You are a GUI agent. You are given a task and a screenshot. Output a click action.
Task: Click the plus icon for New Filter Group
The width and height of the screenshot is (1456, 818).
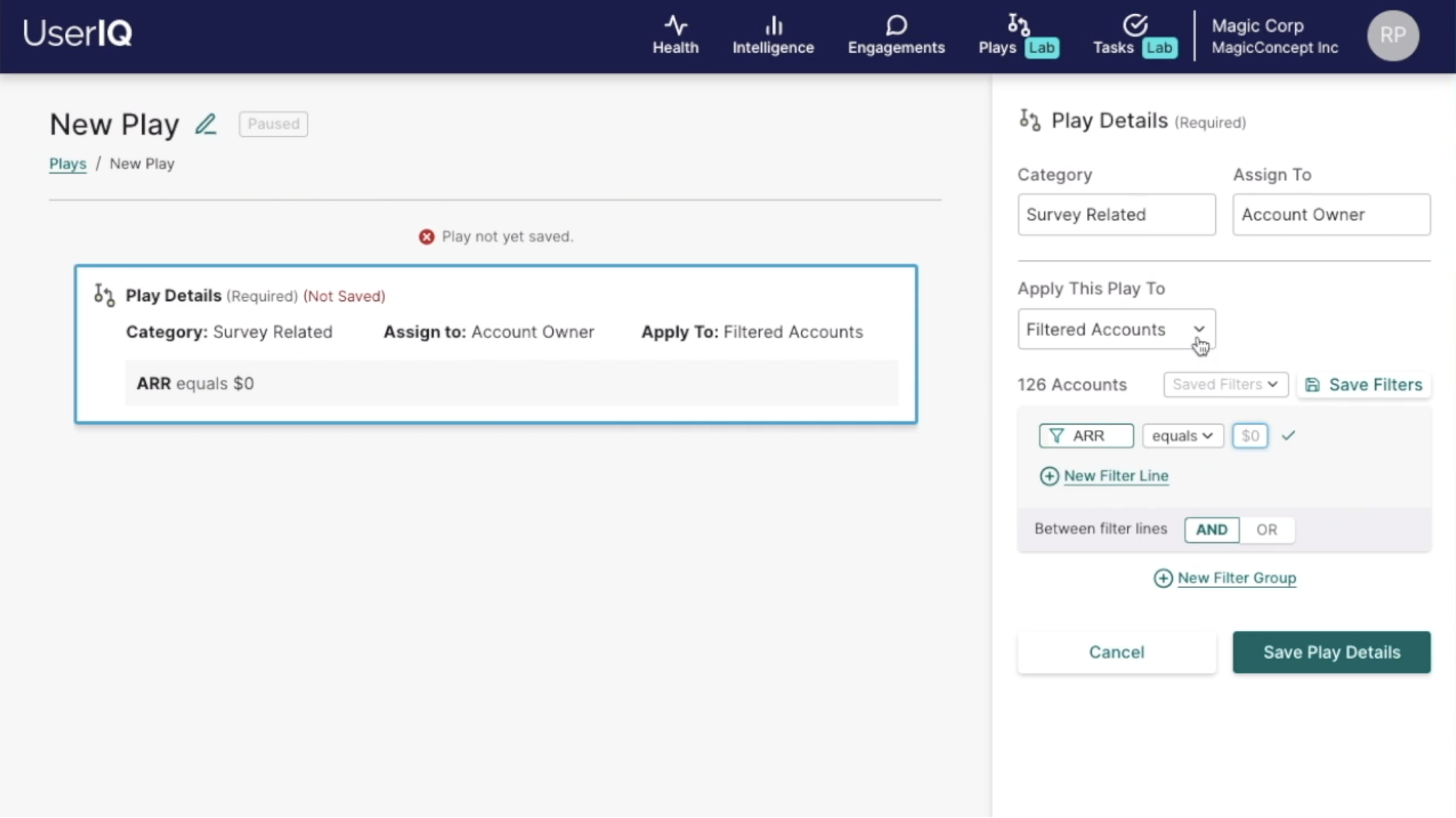click(x=1163, y=578)
